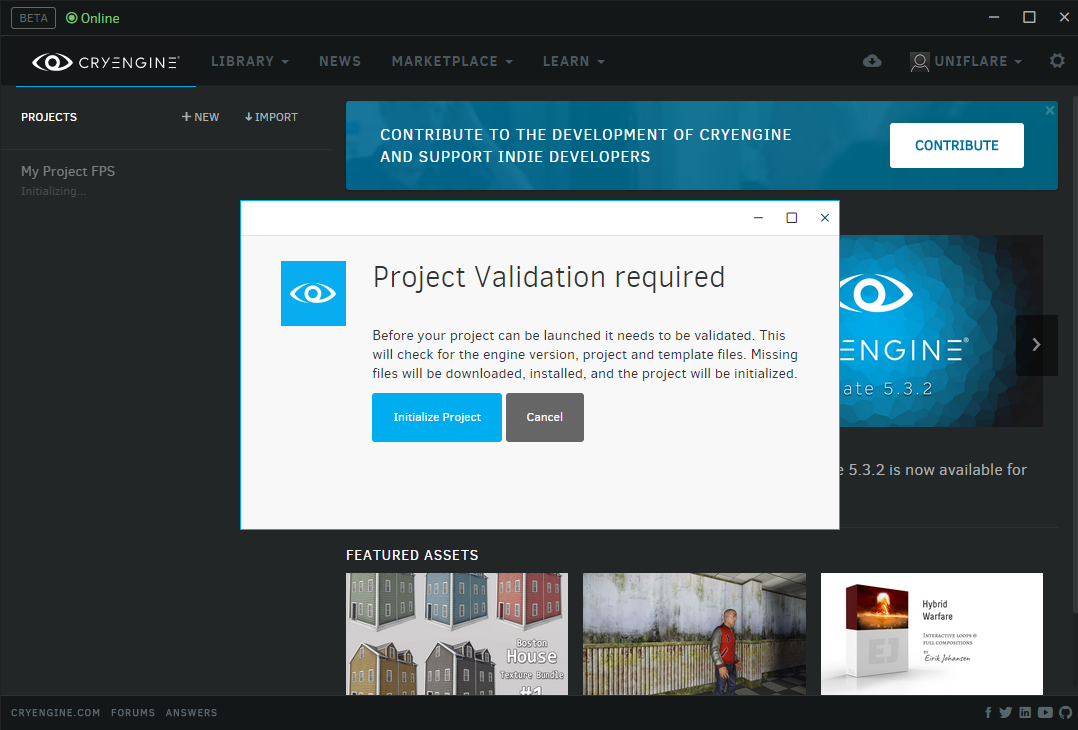This screenshot has width=1078, height=730.
Task: Click the user avatar icon
Action: coord(919,62)
